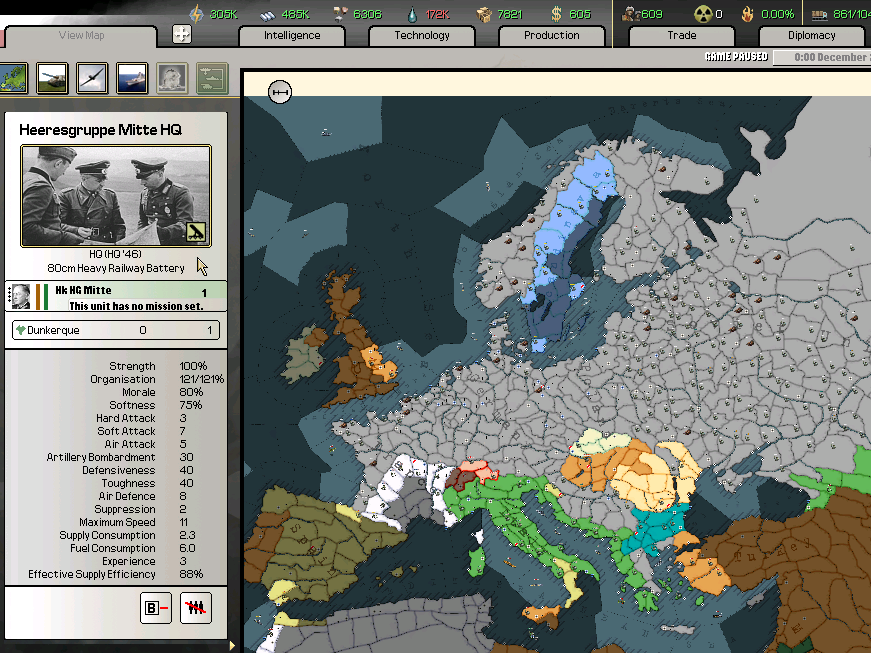
Task: Click the air units plane icon
Action: click(x=92, y=78)
